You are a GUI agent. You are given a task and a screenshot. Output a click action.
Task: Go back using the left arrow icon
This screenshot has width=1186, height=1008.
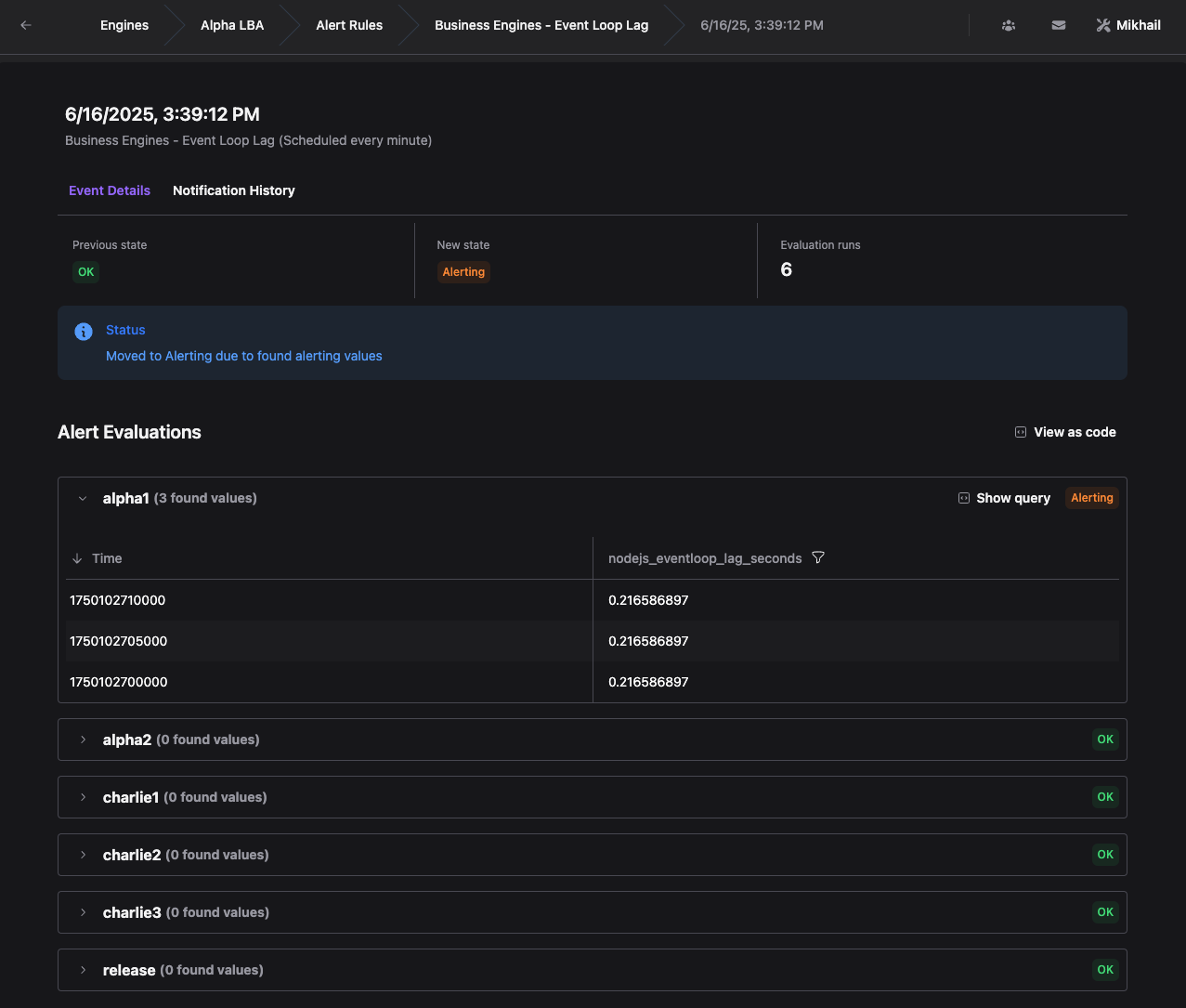26,25
